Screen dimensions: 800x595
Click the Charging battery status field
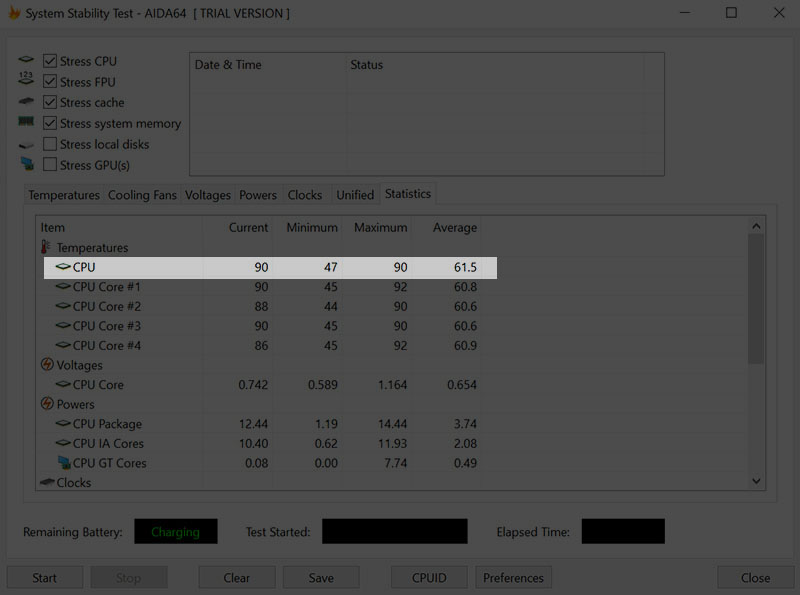click(x=176, y=531)
